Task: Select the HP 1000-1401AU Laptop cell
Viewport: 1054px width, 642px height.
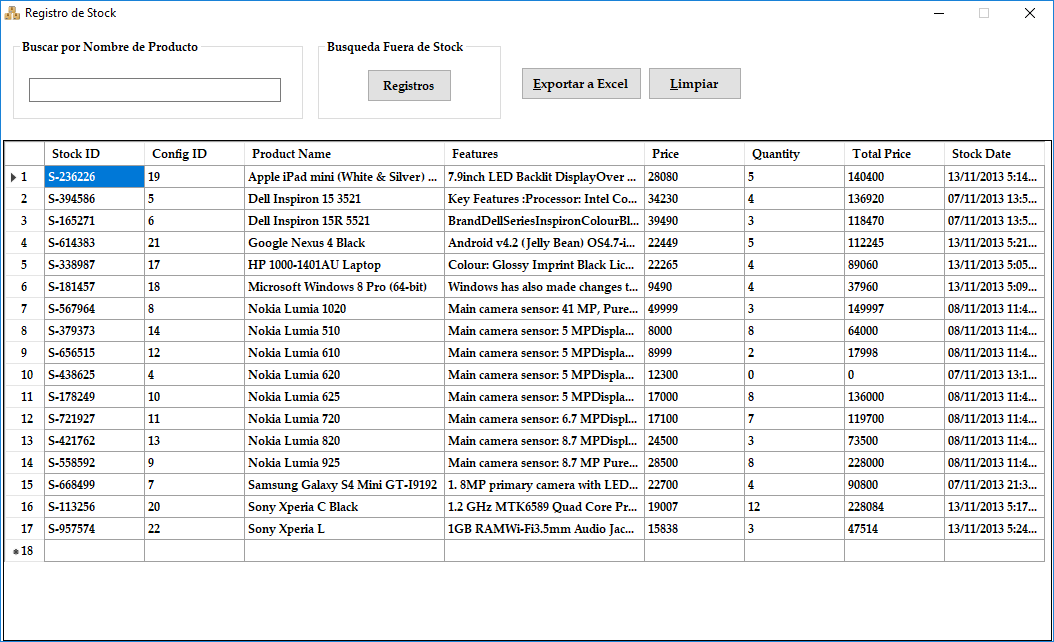Action: tap(344, 265)
